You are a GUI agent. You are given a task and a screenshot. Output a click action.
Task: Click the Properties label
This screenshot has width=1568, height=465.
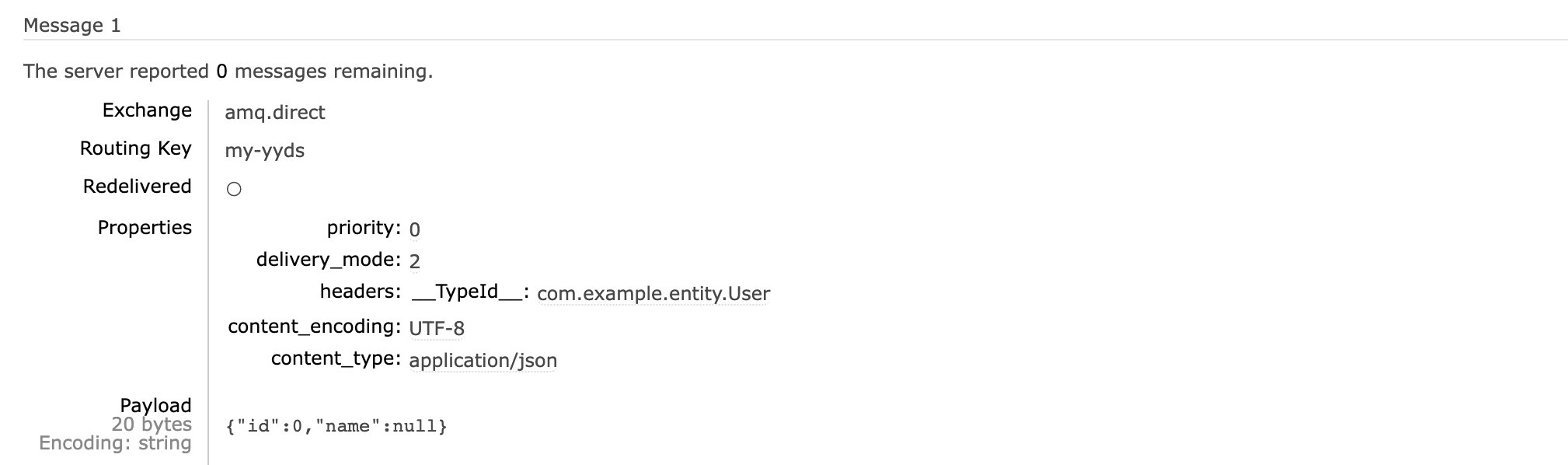pos(145,228)
